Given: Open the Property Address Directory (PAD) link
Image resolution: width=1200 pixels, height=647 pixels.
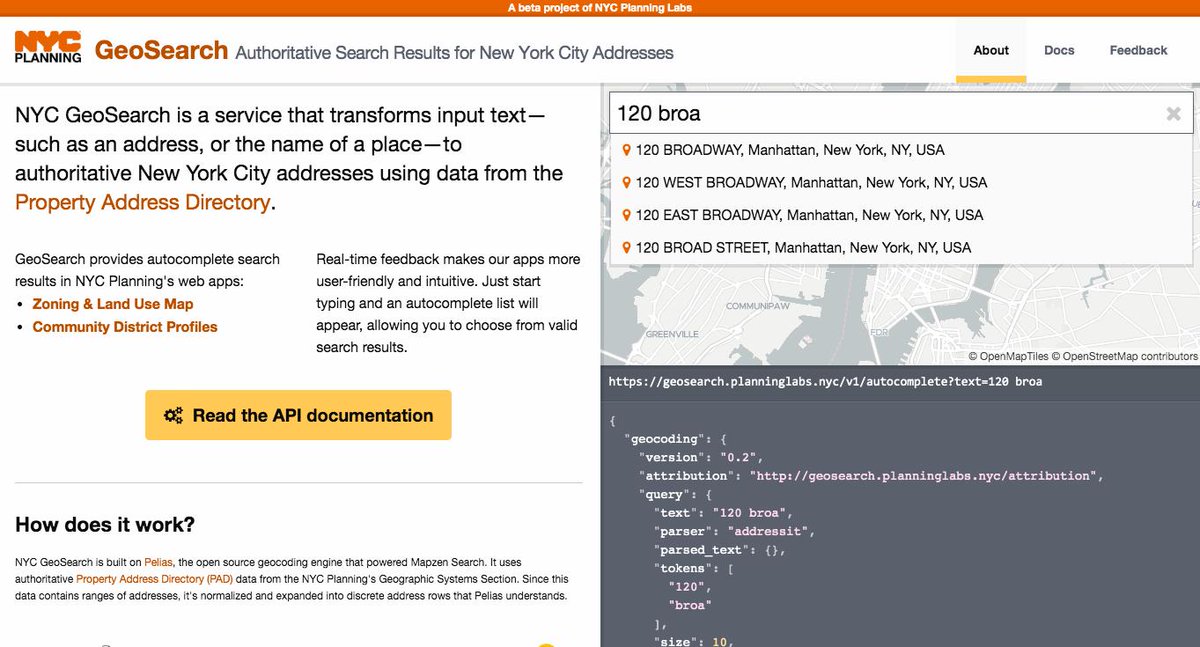Looking at the screenshot, I should pyautogui.click(x=155, y=579).
